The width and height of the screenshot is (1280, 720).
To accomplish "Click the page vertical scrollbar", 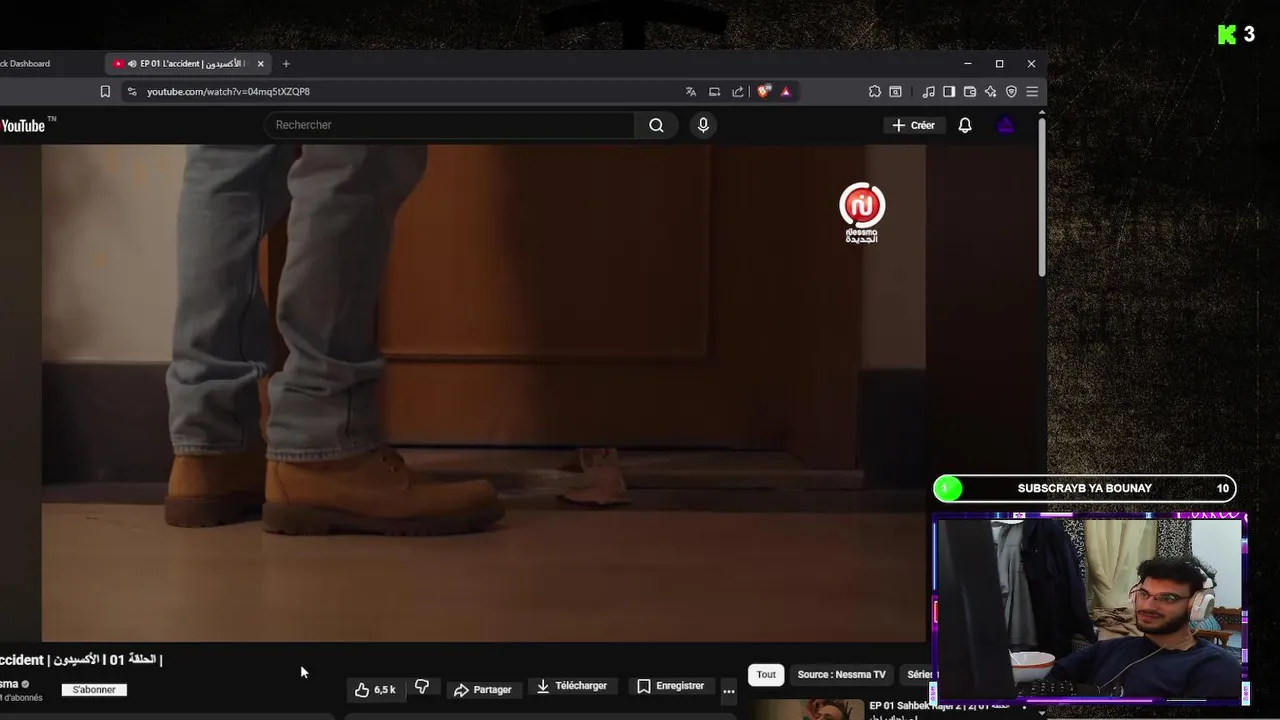I will (x=1042, y=196).
